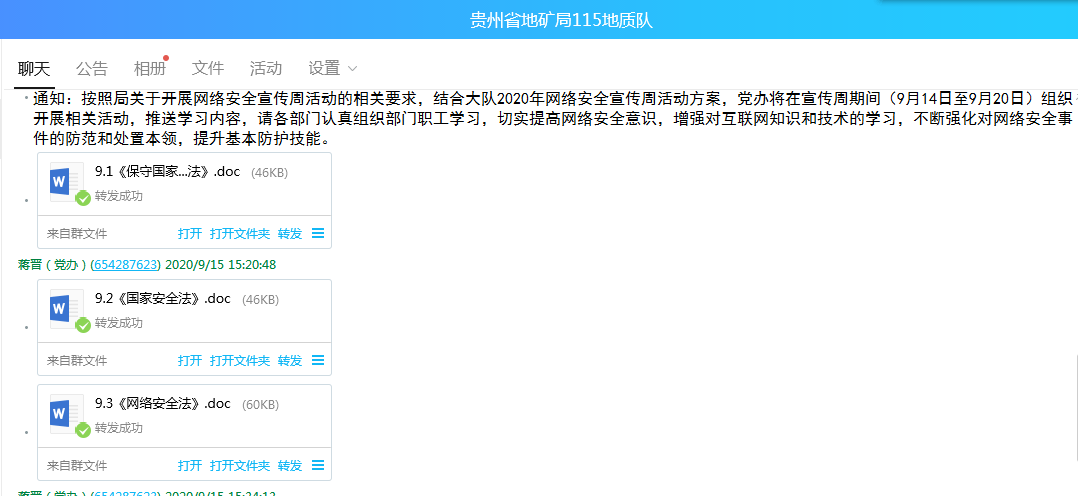Image resolution: width=1078 pixels, height=496 pixels.
Task: Open the 公告 tab
Action: click(92, 68)
